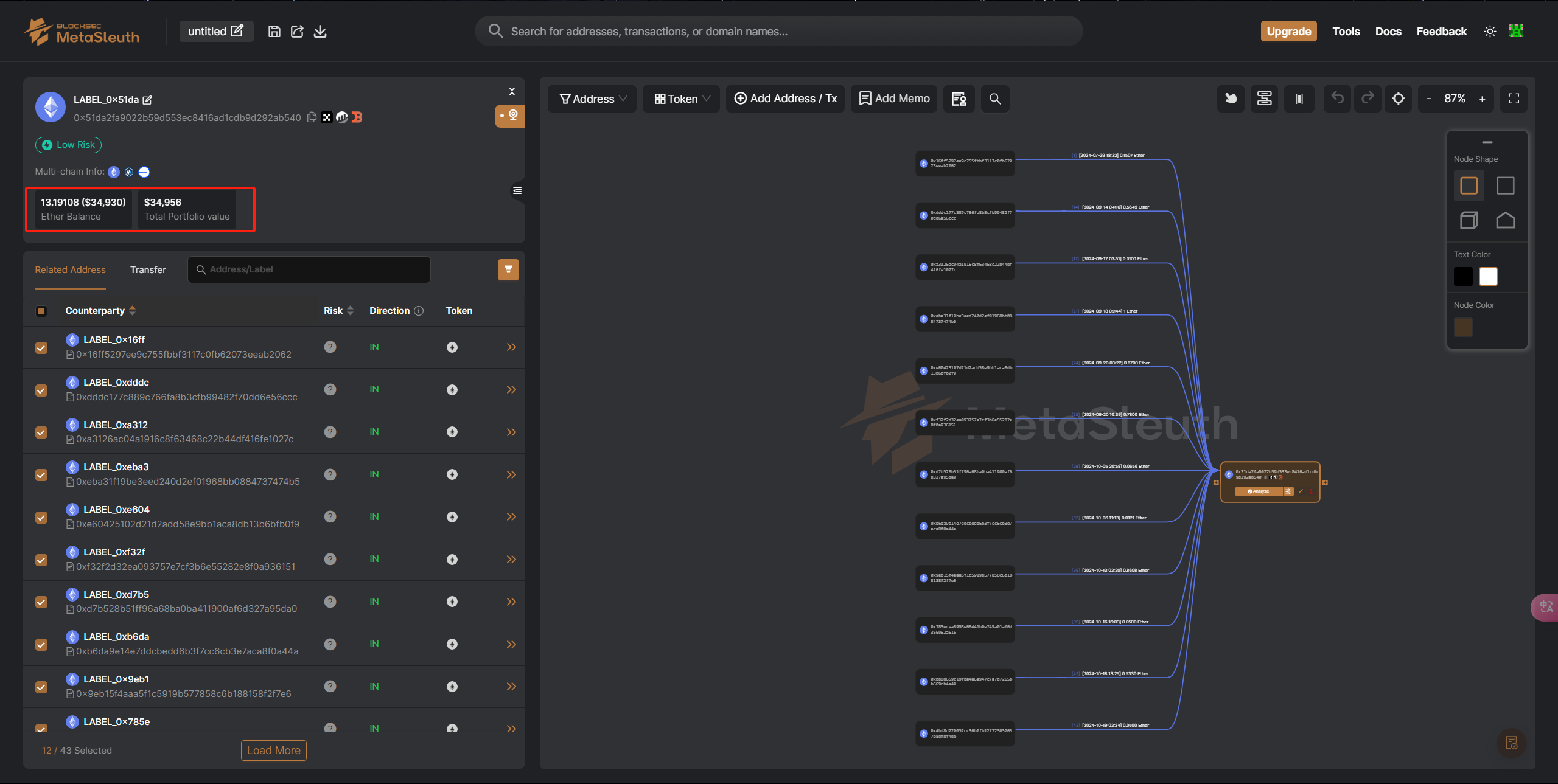
Task: Expand LABEL_0xdddc row double chevron
Action: pos(511,389)
